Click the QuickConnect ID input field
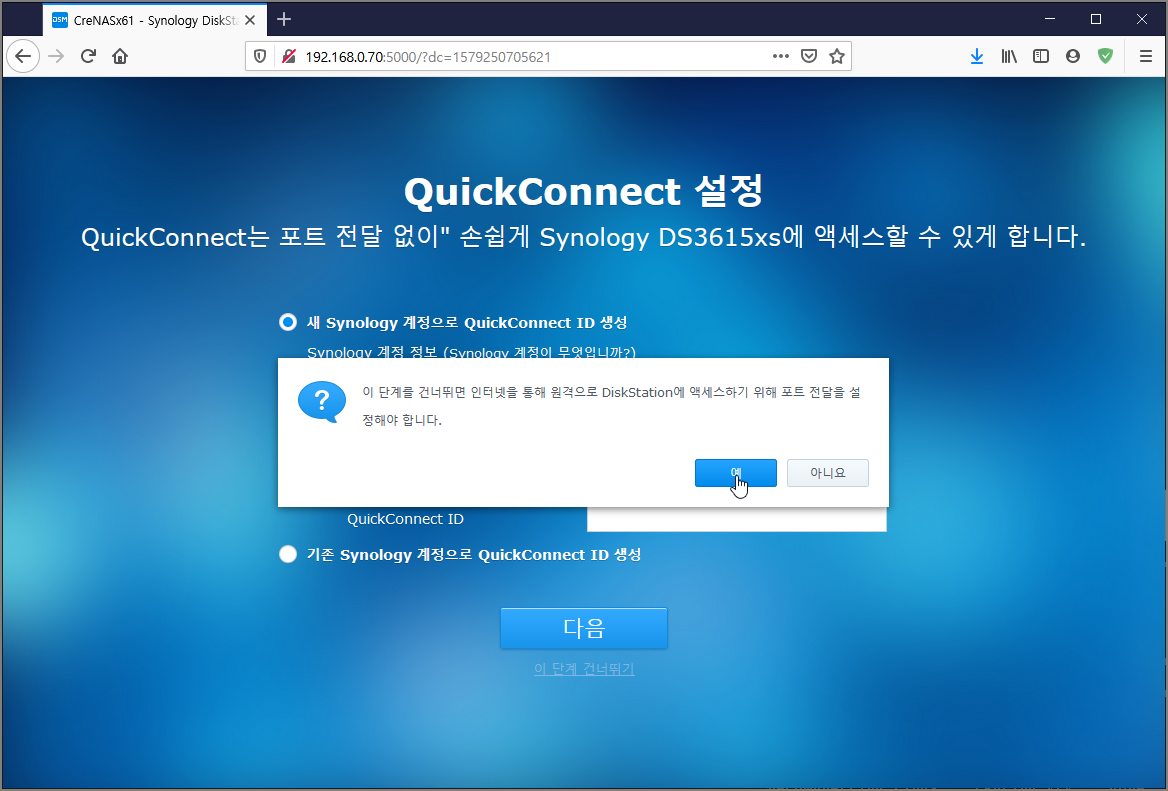 (737, 519)
